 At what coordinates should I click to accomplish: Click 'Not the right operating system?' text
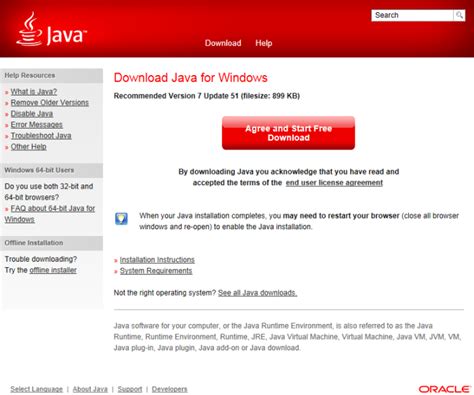point(165,293)
